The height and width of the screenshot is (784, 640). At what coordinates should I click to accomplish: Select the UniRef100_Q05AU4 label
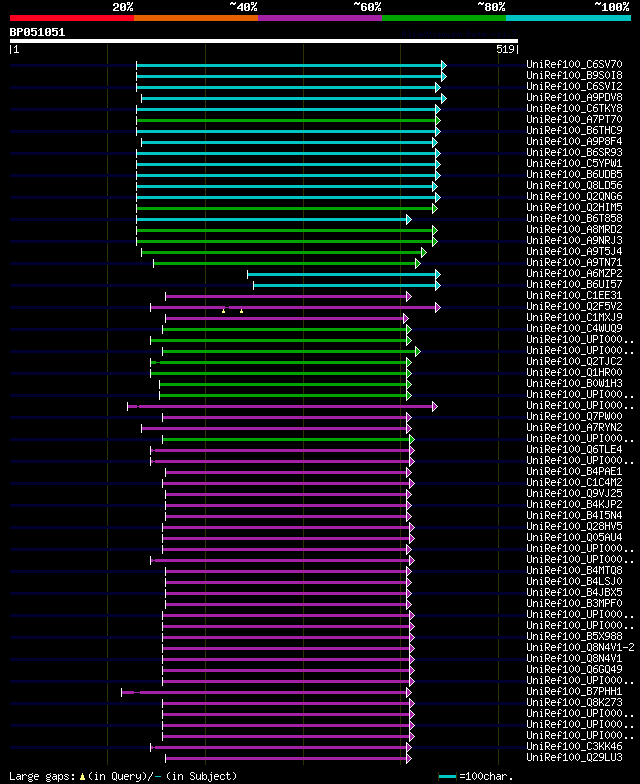(x=574, y=538)
